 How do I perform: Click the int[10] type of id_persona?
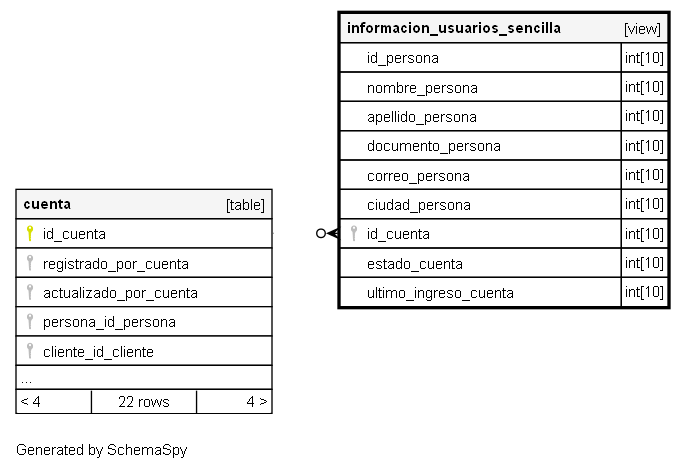coord(644,58)
